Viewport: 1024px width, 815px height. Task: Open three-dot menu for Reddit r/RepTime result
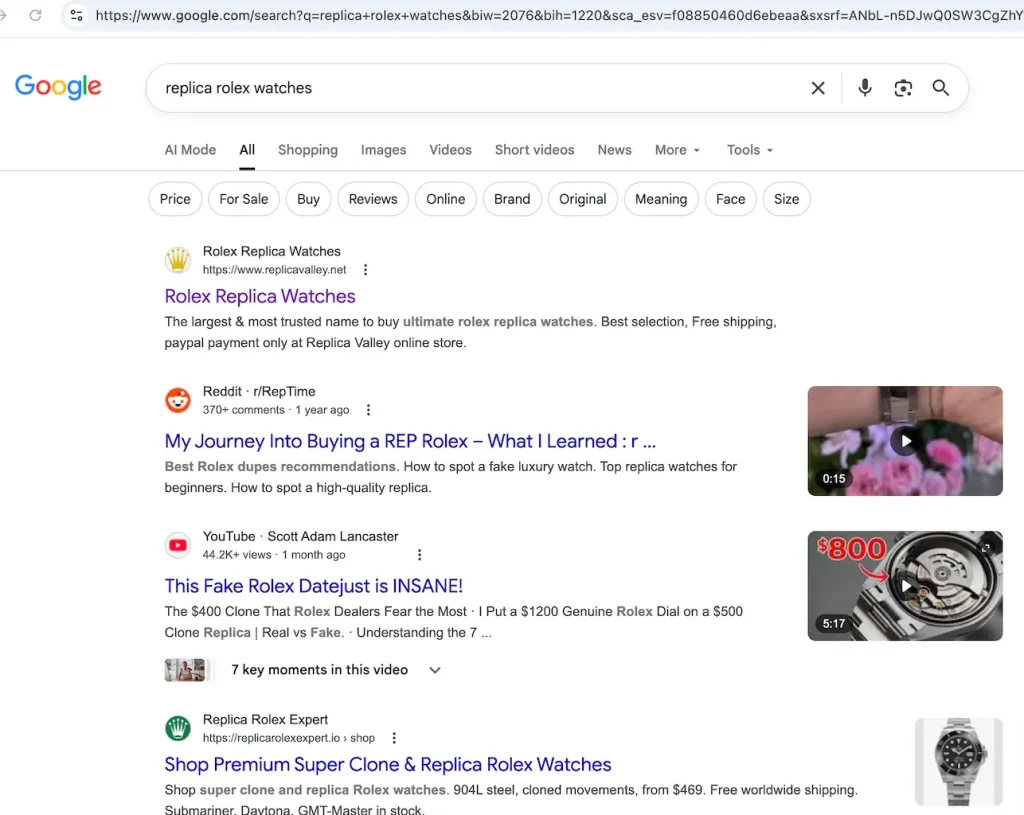[368, 410]
